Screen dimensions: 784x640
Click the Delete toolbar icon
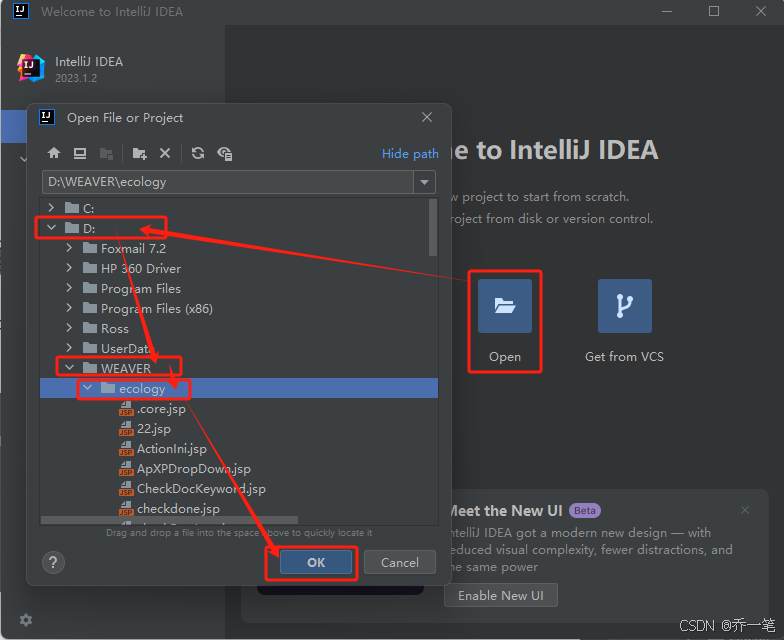coord(165,153)
